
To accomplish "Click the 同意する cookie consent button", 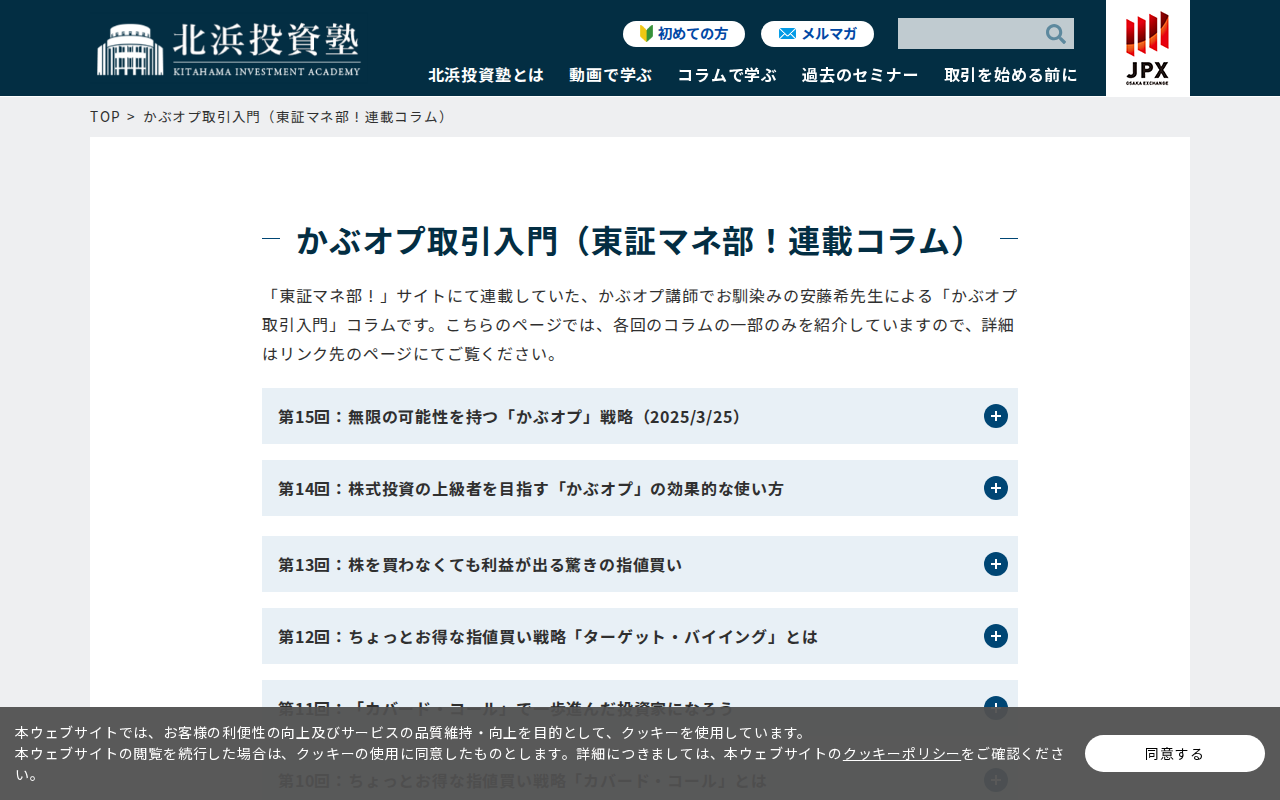I will 1175,753.
